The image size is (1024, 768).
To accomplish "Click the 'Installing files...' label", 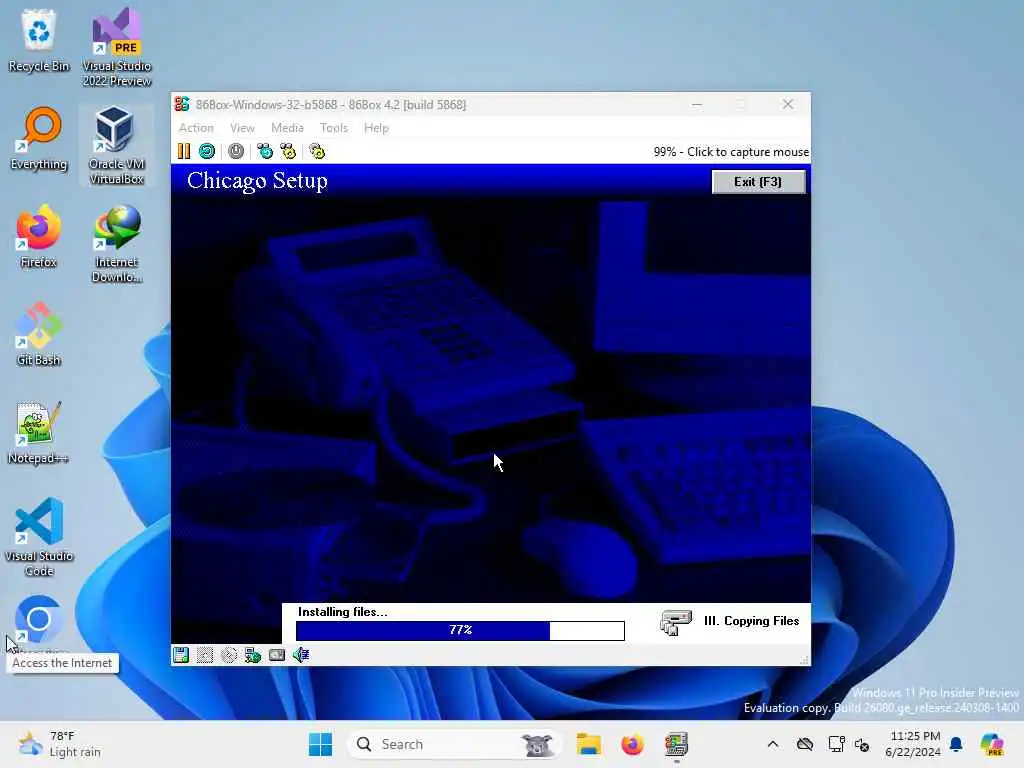I will (342, 612).
